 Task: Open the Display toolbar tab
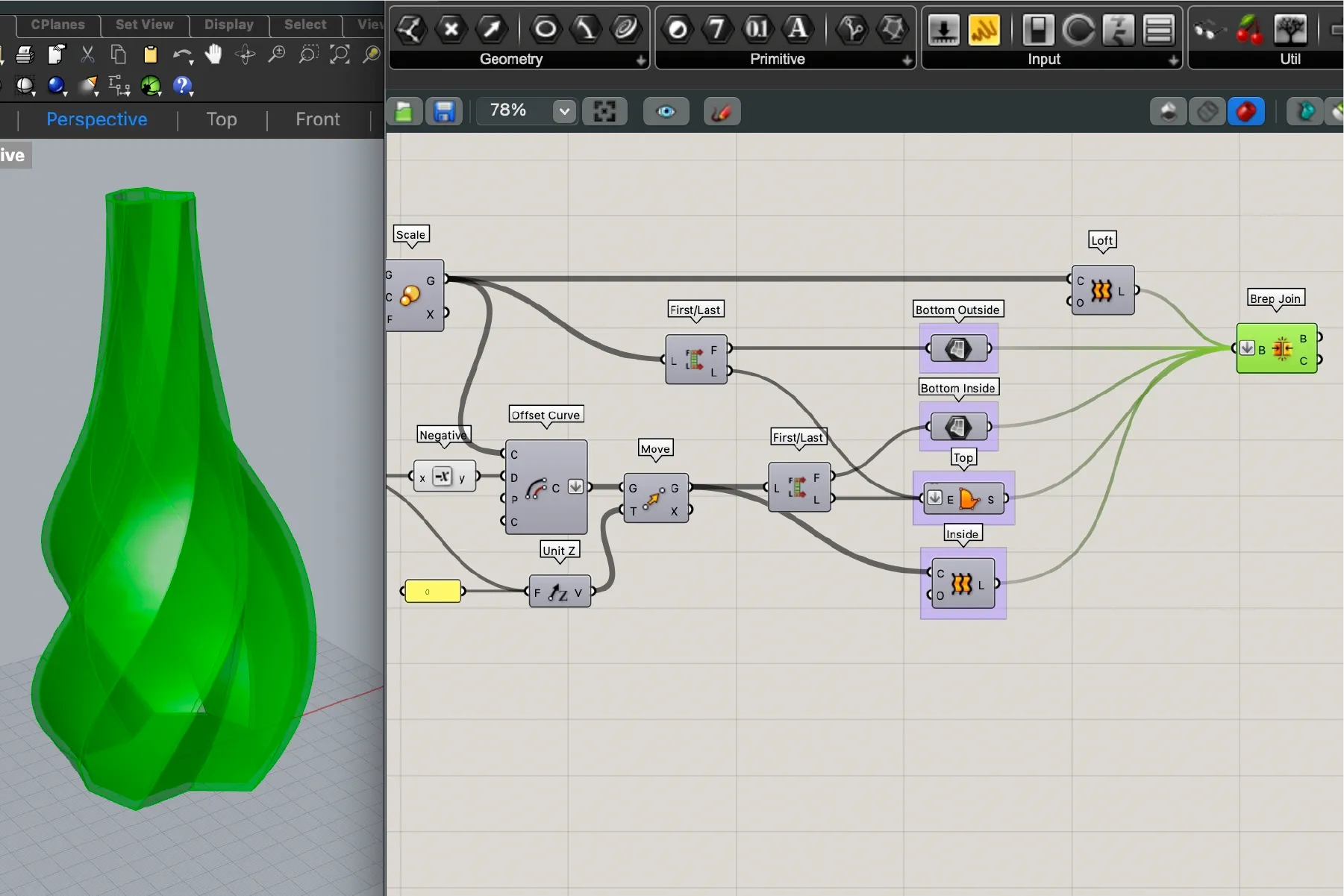tap(228, 25)
